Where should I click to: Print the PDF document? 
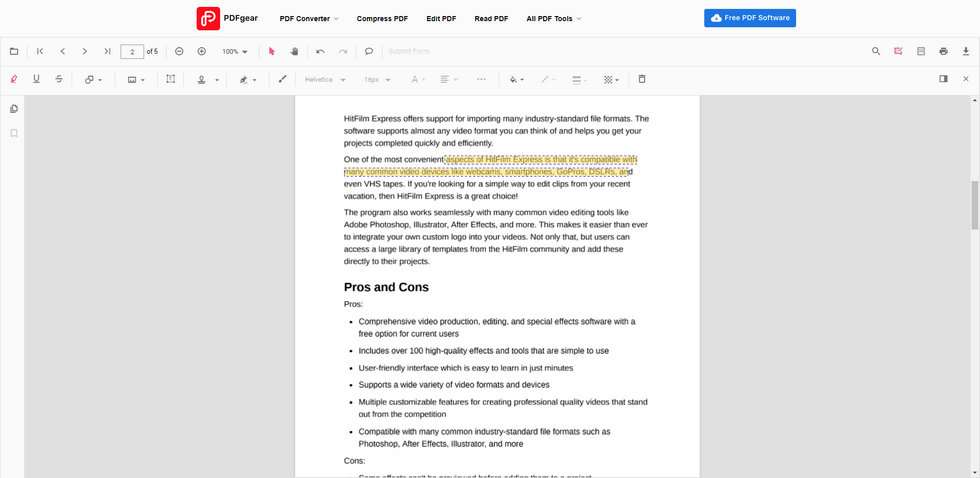tap(943, 51)
